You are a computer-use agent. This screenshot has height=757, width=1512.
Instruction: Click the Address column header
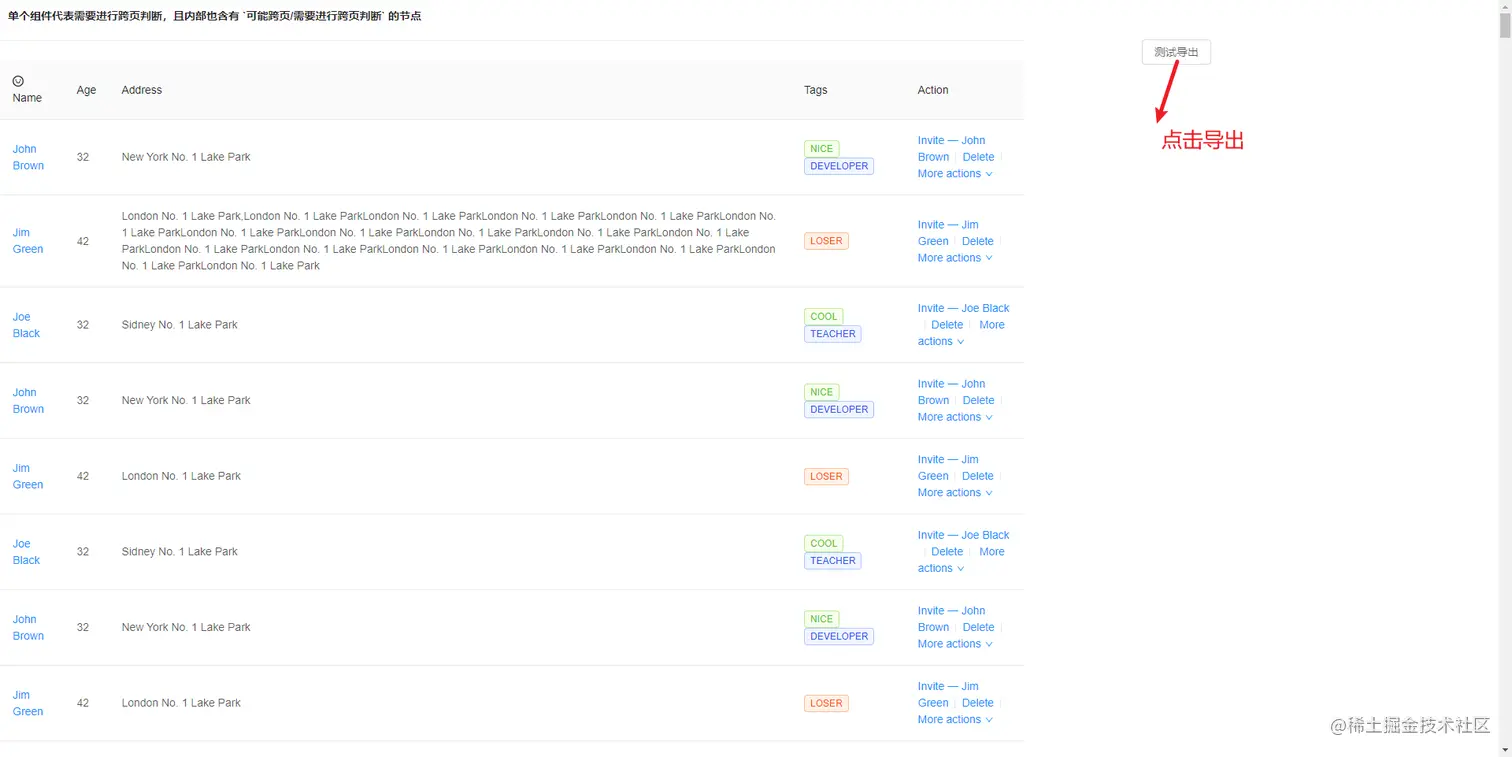pos(142,90)
